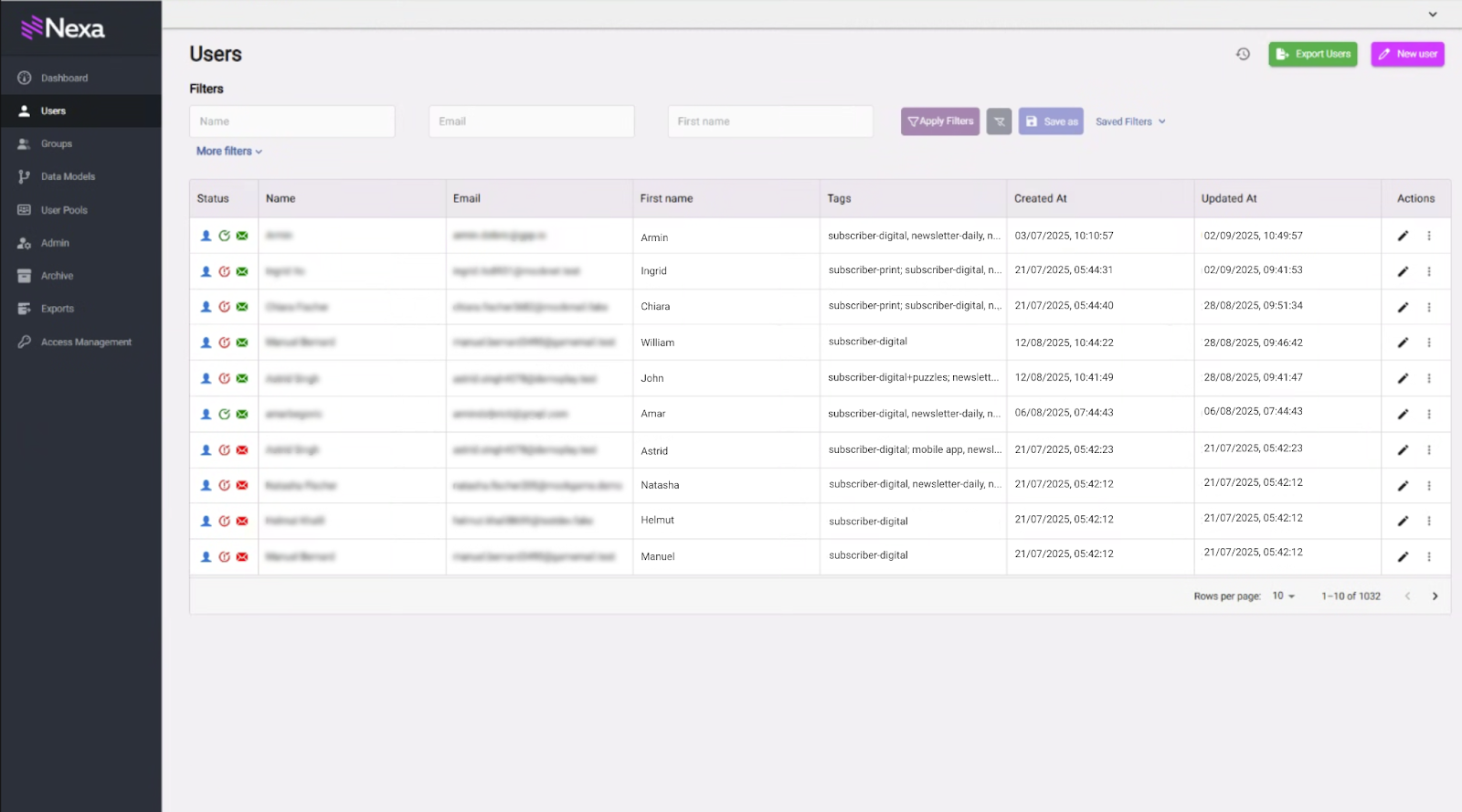Screen dimensions: 1462x812
Task: Click the user status icon in William's row
Action: [206, 343]
